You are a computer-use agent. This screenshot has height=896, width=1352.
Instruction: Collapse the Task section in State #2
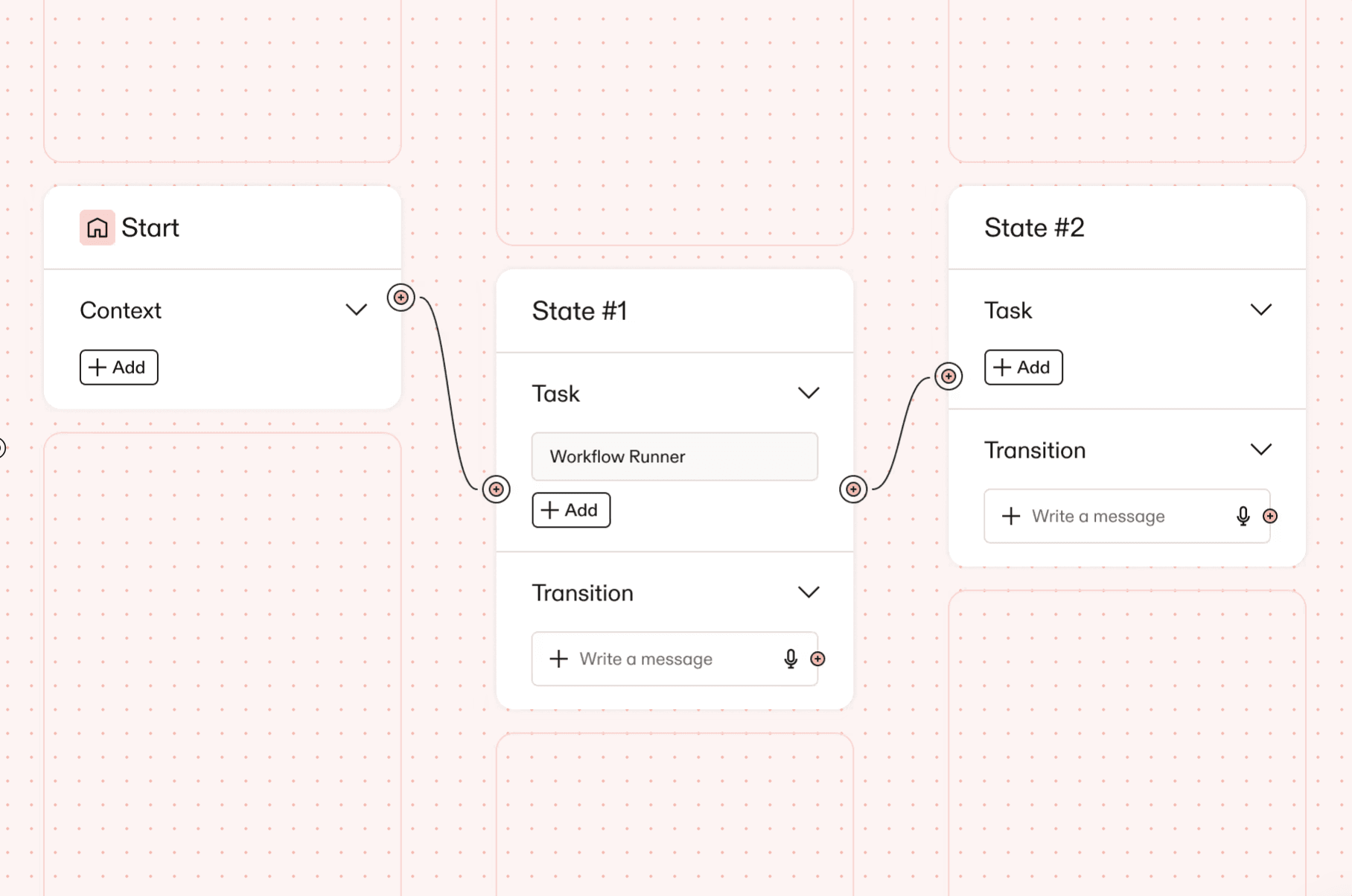(1260, 310)
